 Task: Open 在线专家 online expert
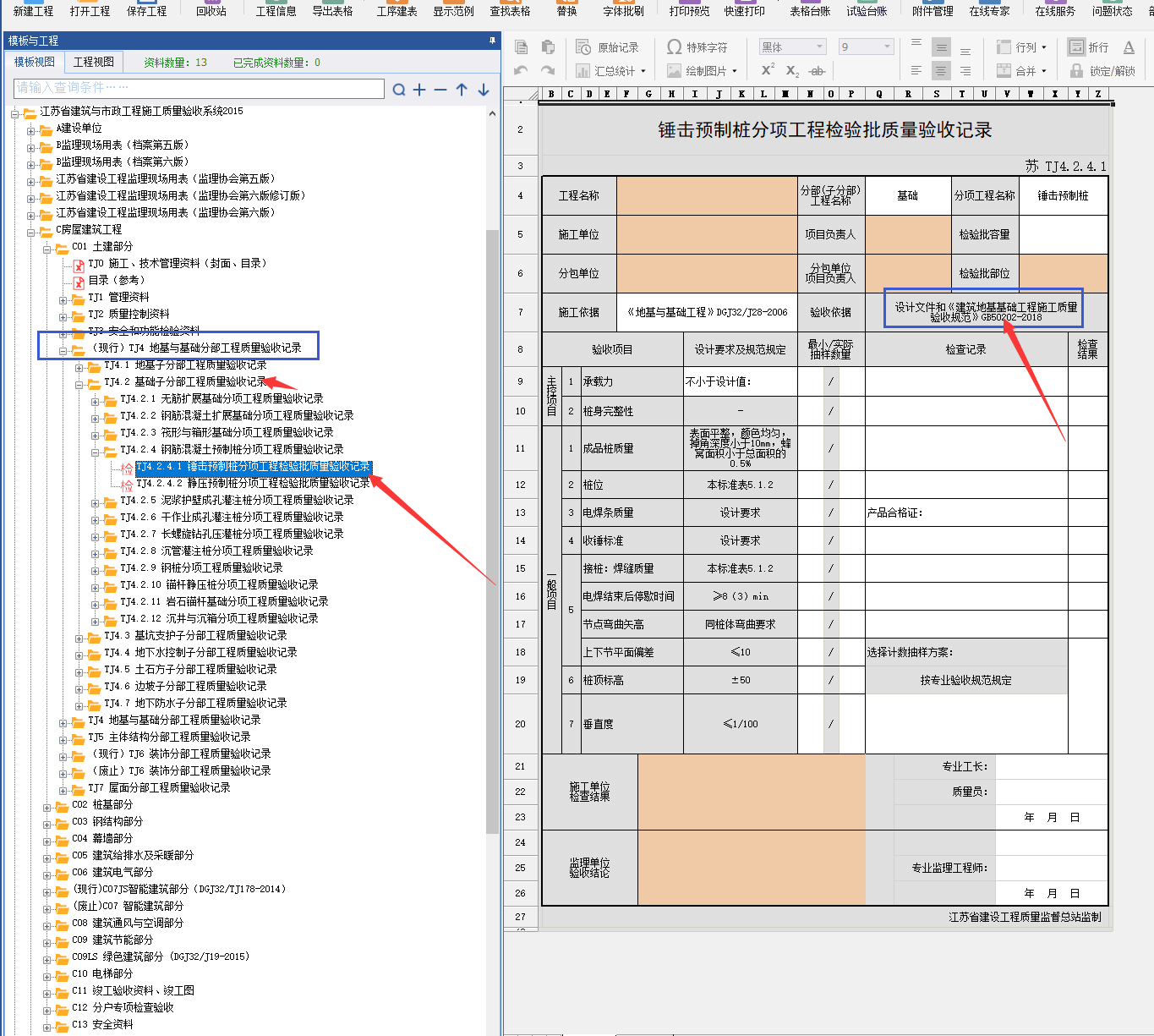(x=990, y=11)
